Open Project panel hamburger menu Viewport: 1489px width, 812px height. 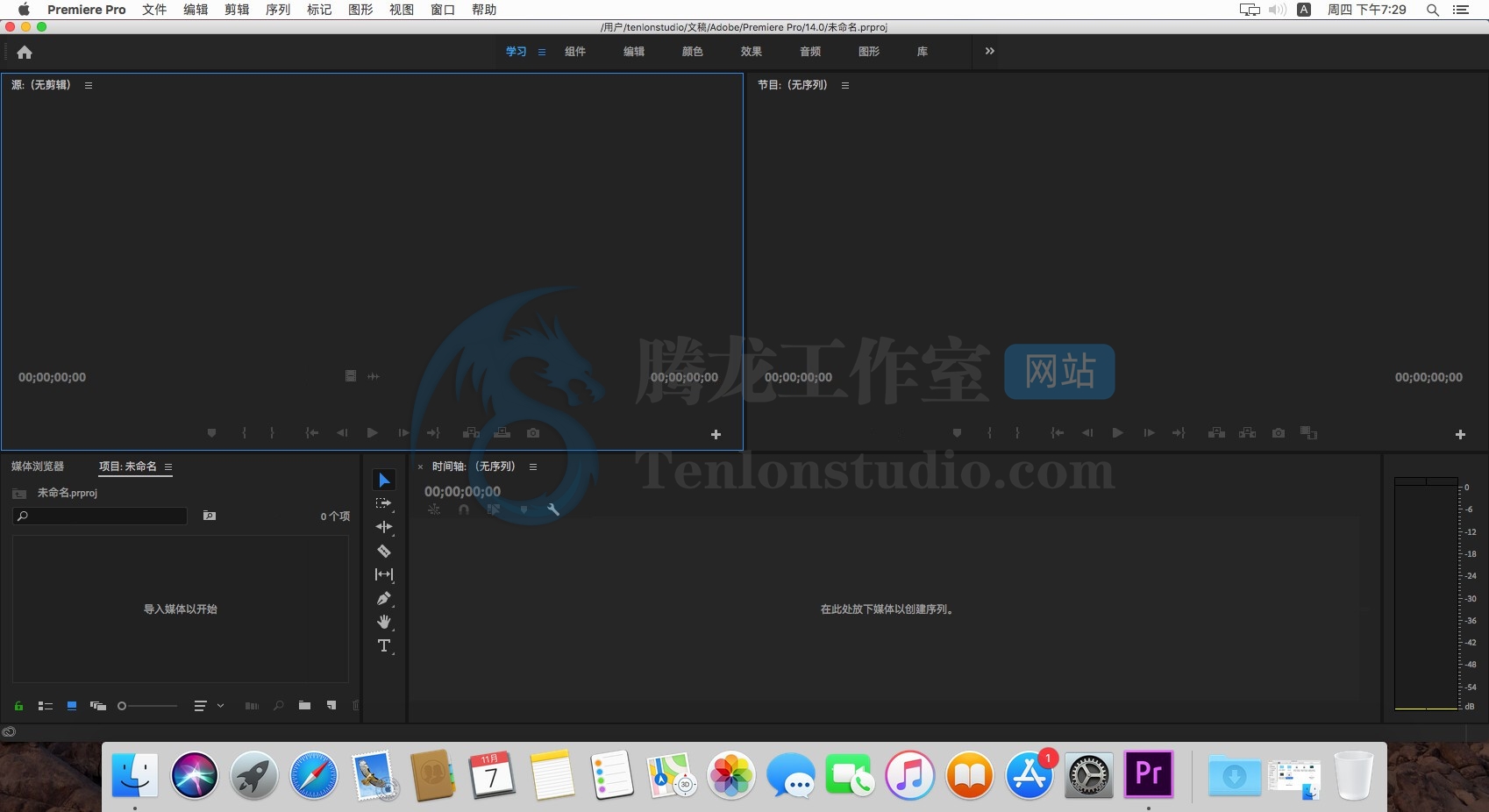click(x=168, y=467)
